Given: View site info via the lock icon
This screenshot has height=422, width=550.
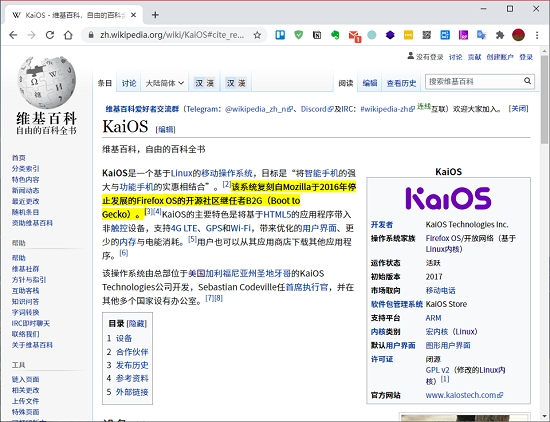Looking at the screenshot, I should point(91,35).
